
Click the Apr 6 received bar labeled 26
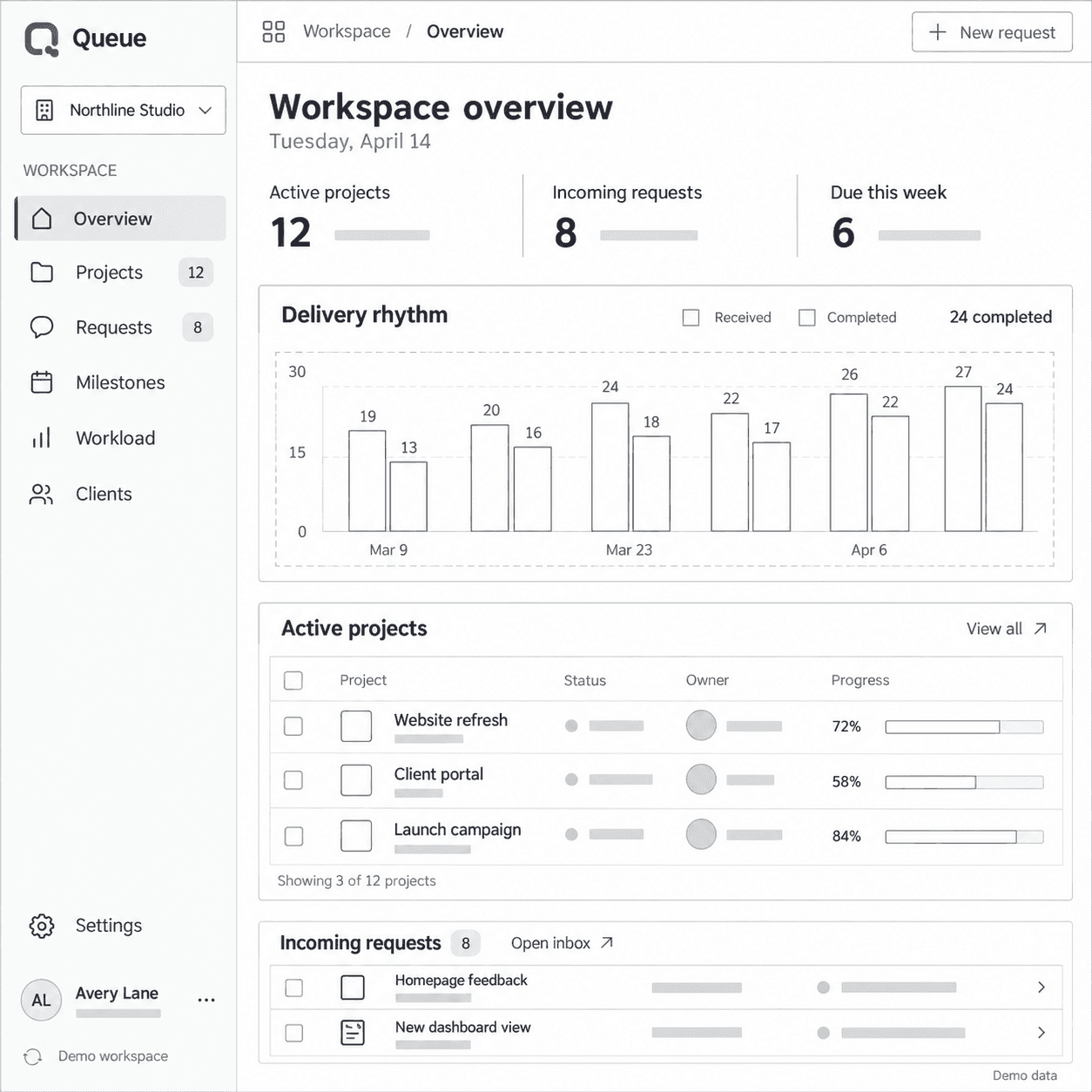pos(849,462)
